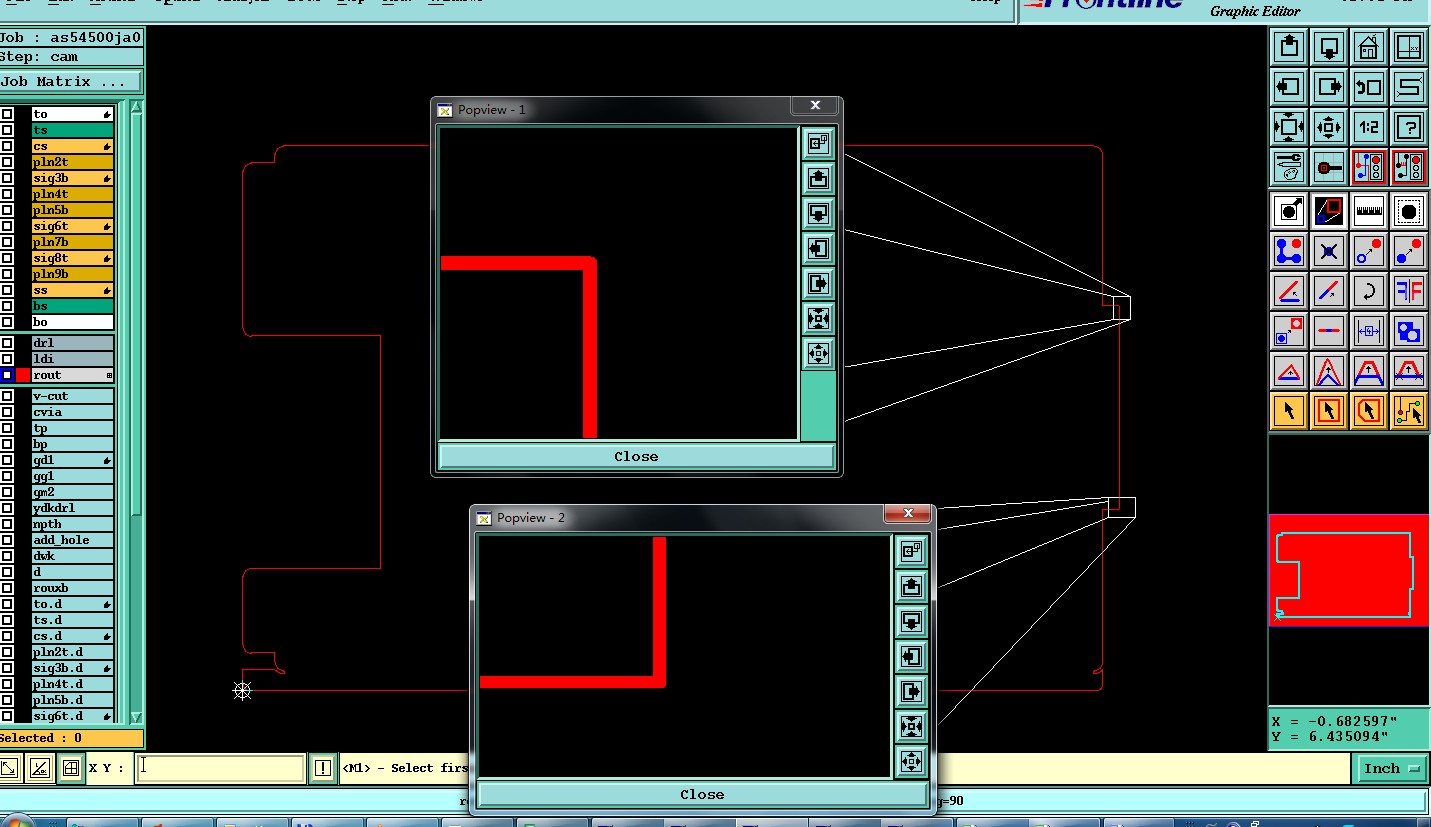Click the grid snap icon left of X Y
Image resolution: width=1431 pixels, height=827 pixels.
pyautogui.click(x=70, y=768)
